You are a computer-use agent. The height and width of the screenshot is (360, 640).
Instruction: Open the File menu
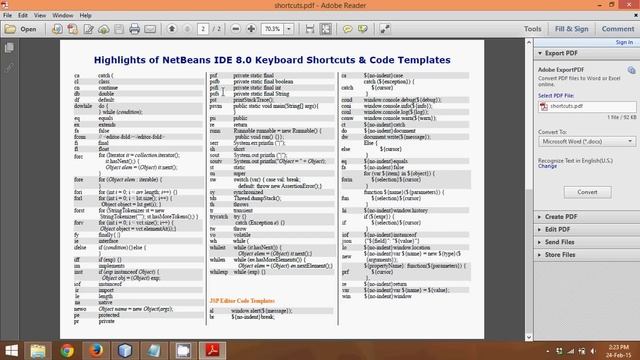pos(7,16)
